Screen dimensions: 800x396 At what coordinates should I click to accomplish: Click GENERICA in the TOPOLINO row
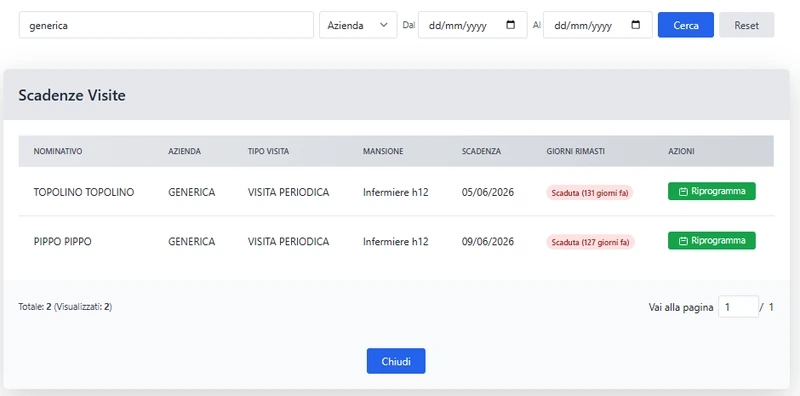coord(192,192)
